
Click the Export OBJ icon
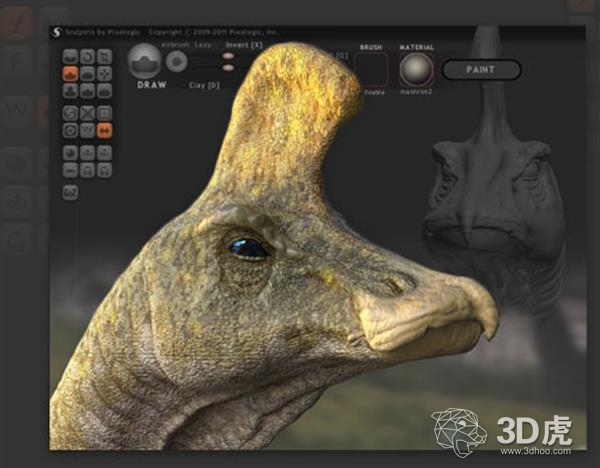[x=104, y=153]
